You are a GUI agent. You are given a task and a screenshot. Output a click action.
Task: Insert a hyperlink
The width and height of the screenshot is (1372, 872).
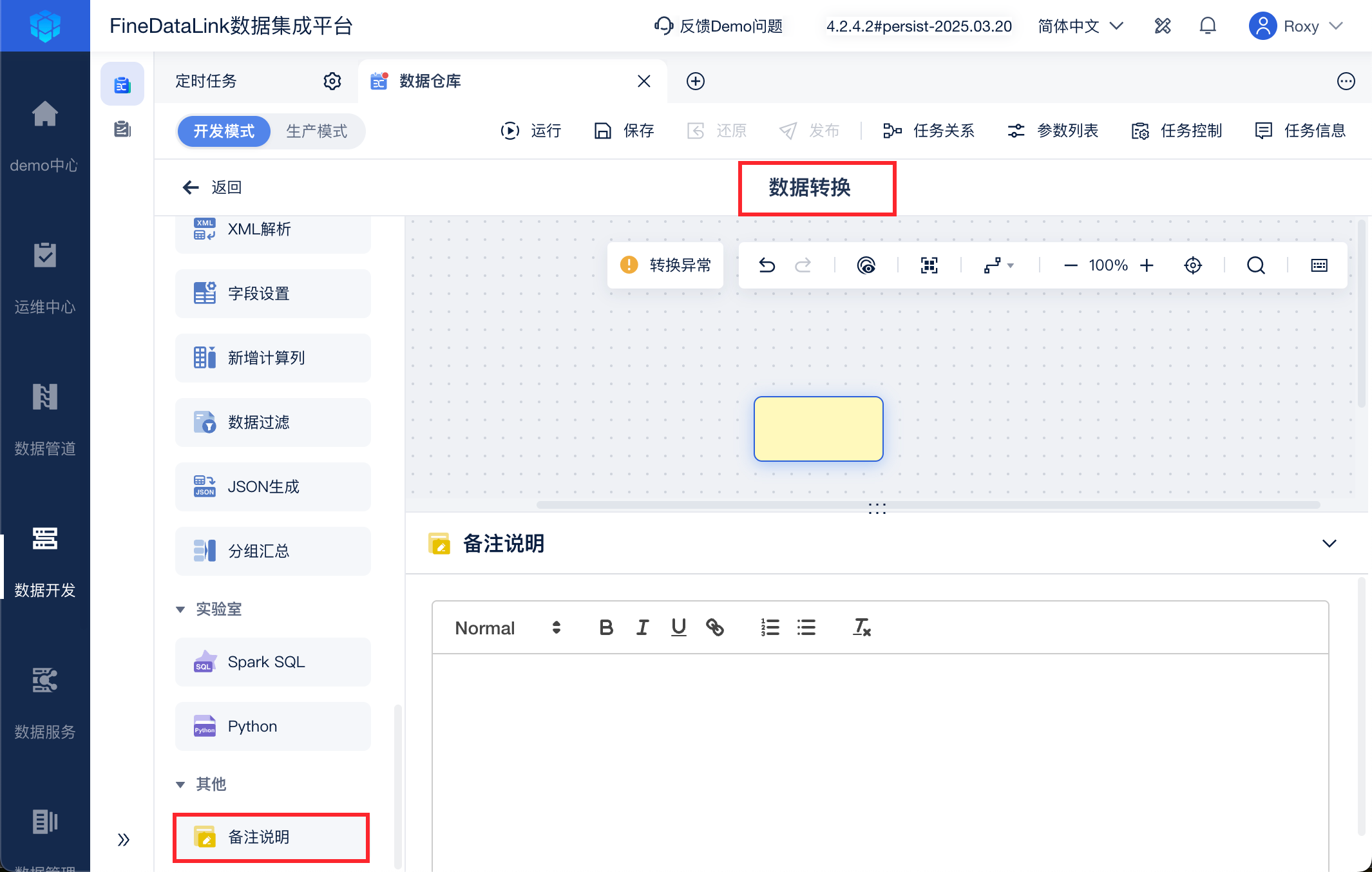[715, 628]
